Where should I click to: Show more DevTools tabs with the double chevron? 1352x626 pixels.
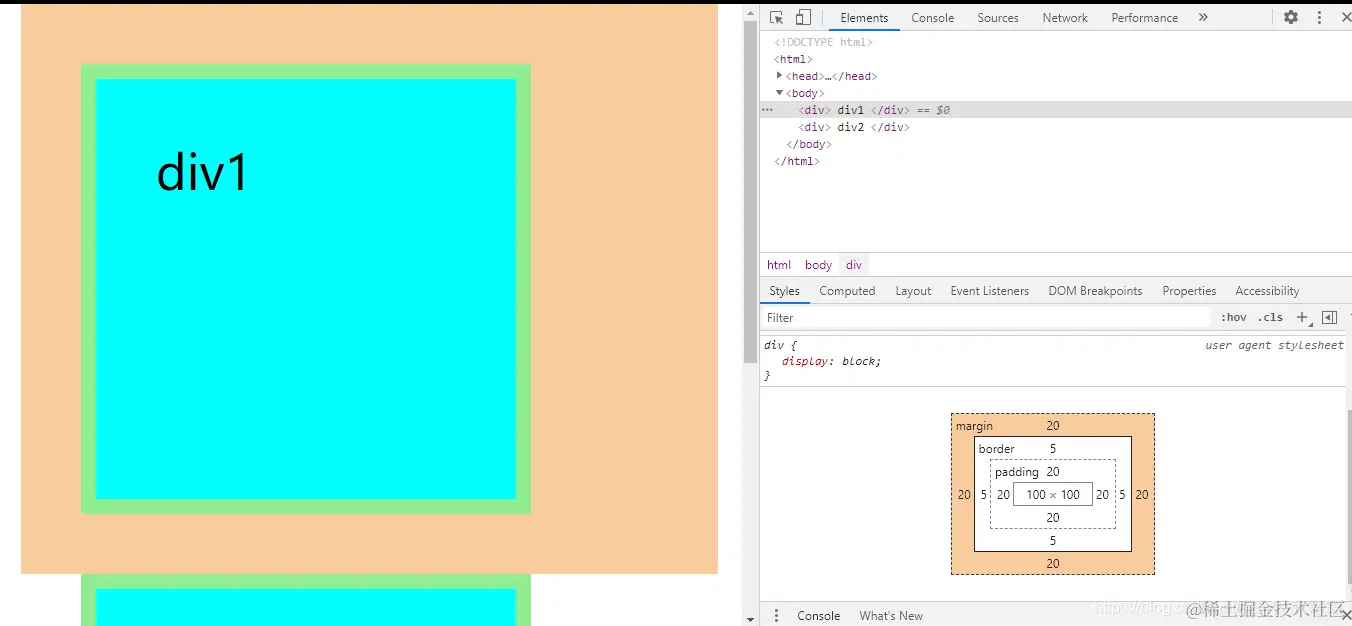1203,17
